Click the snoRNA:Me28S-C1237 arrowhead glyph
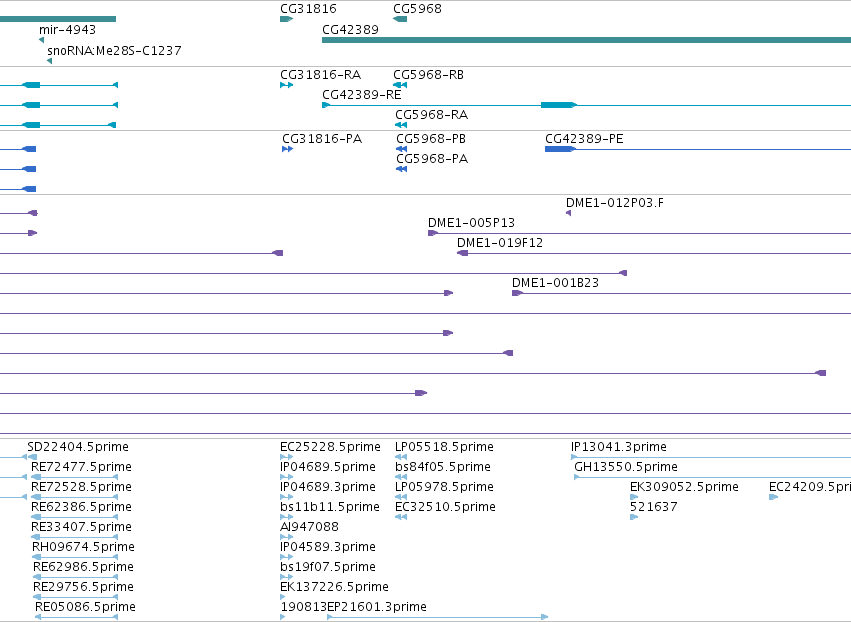 [x=49, y=61]
